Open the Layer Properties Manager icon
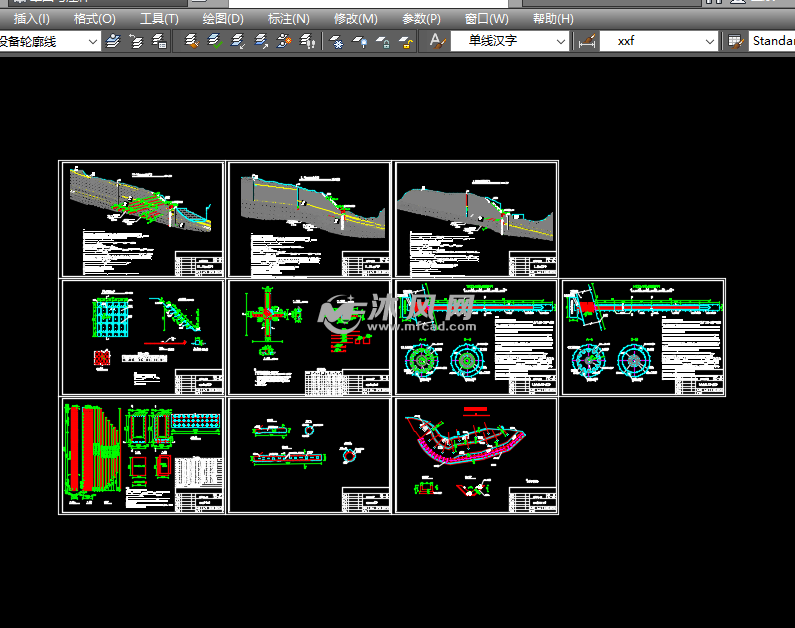Viewport: 795px width, 628px height. (x=113, y=41)
